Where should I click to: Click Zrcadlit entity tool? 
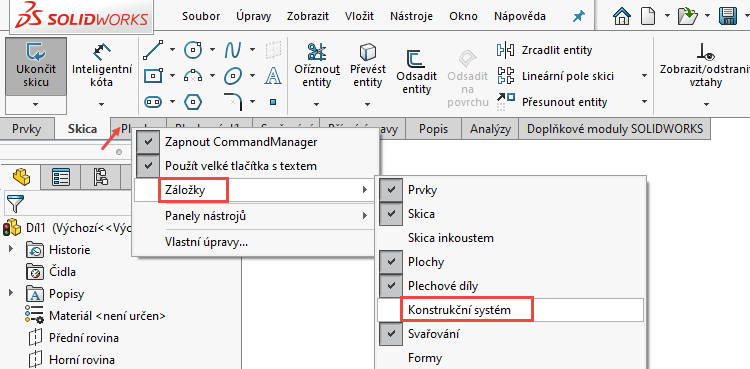[544, 50]
